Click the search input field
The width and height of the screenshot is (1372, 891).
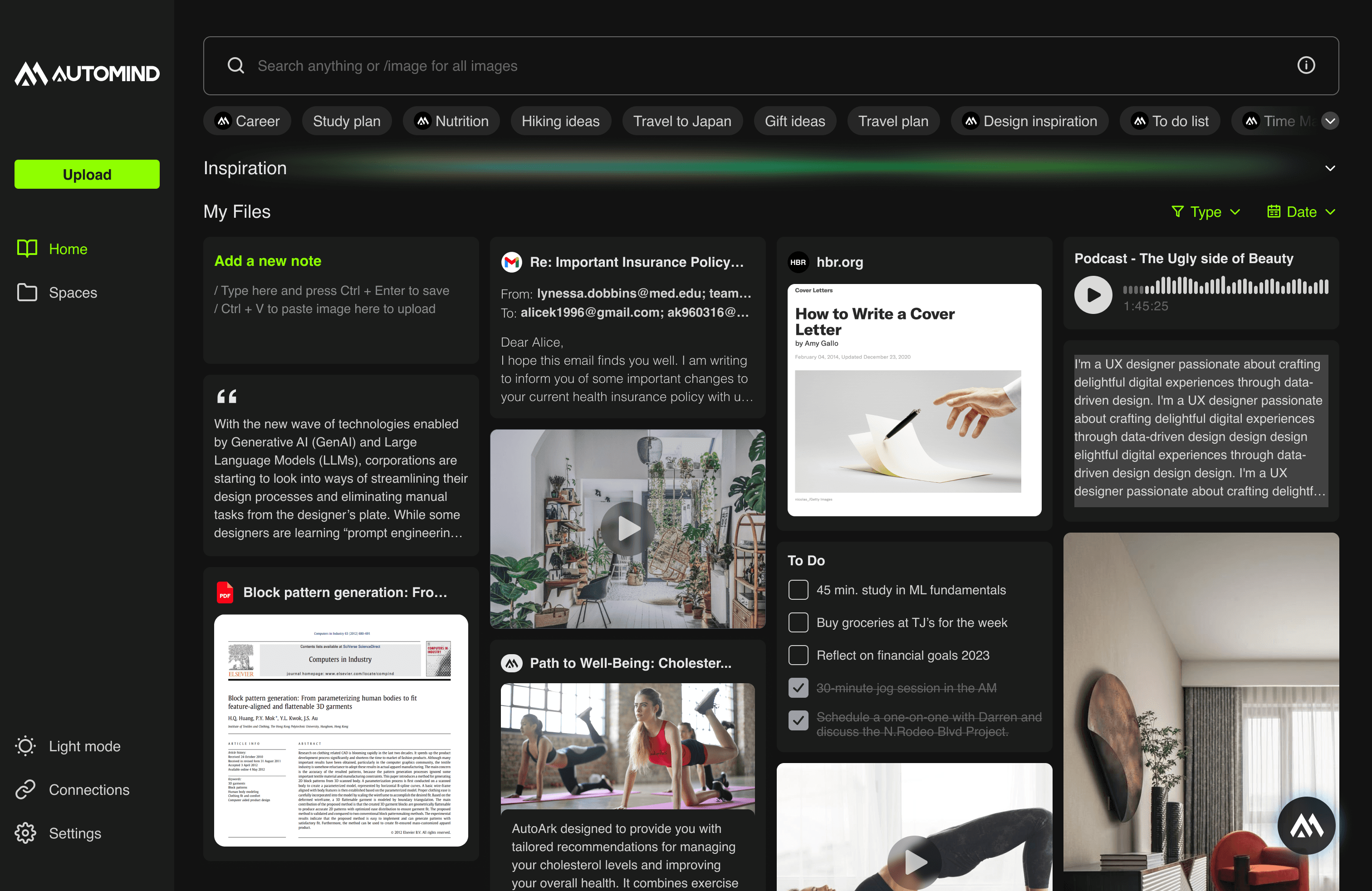750,66
